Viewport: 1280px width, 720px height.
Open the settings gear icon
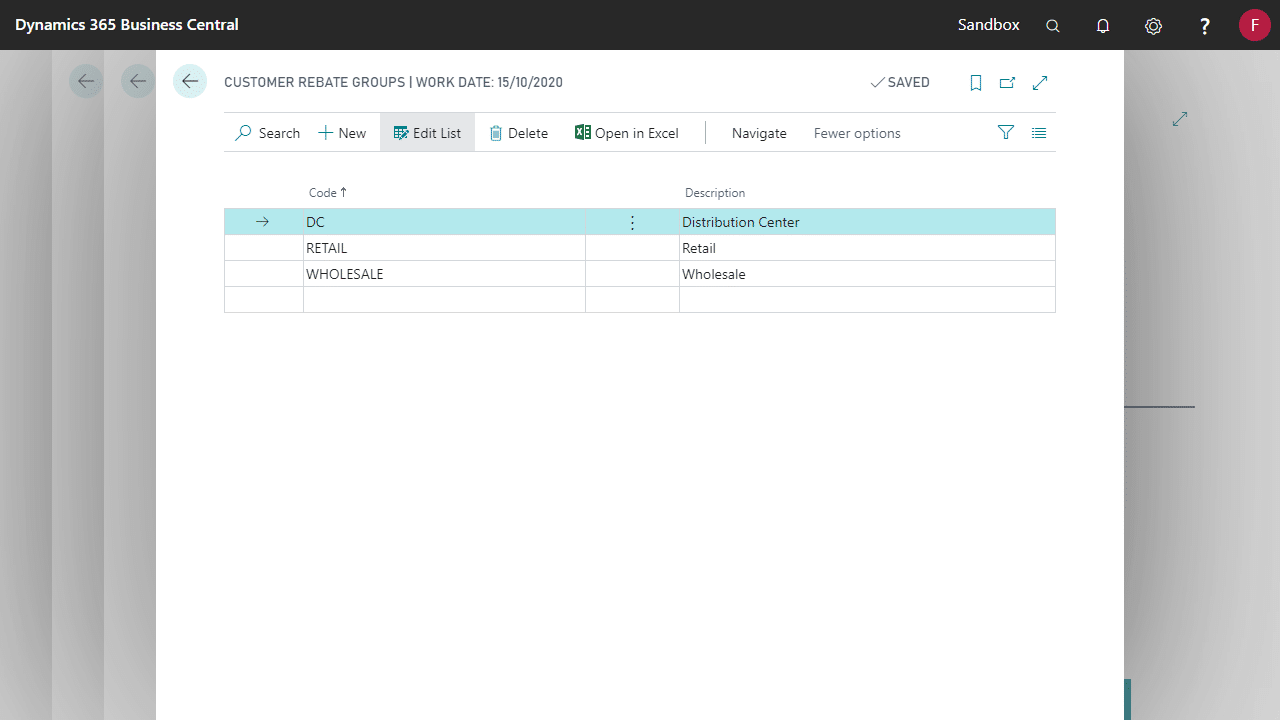coord(1153,26)
